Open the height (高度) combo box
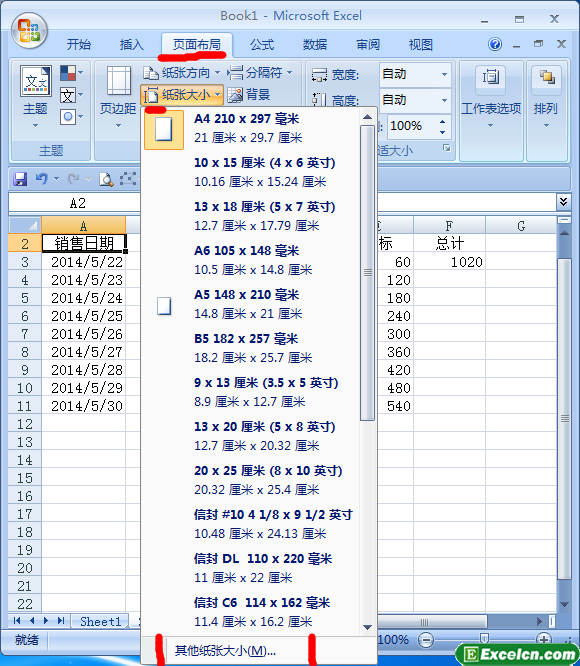This screenshot has width=580, height=666. (x=414, y=100)
